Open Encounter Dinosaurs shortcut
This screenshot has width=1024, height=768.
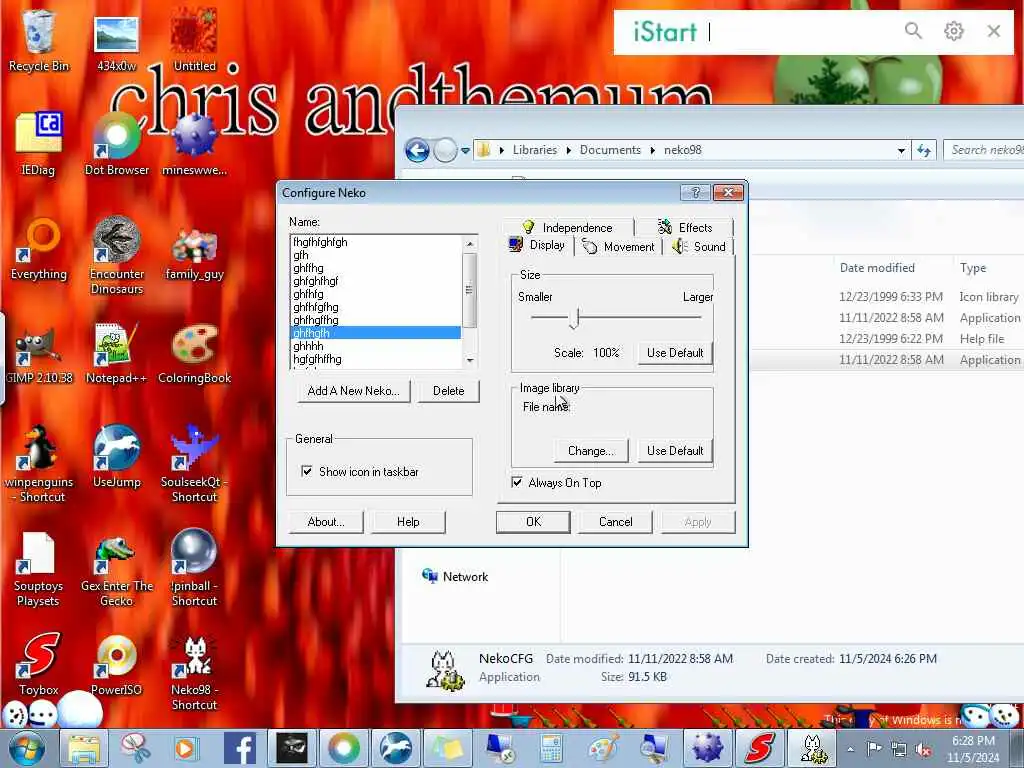pyautogui.click(x=117, y=255)
